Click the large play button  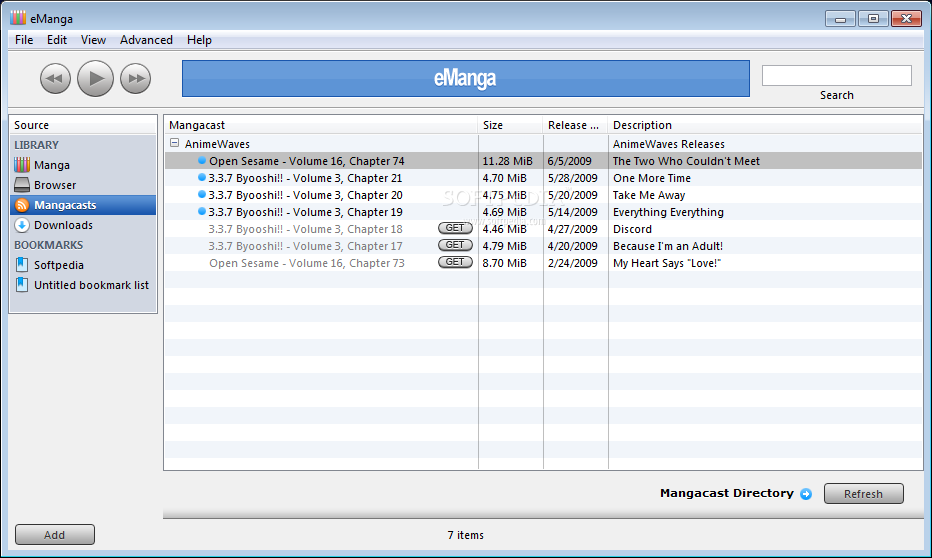coord(95,78)
